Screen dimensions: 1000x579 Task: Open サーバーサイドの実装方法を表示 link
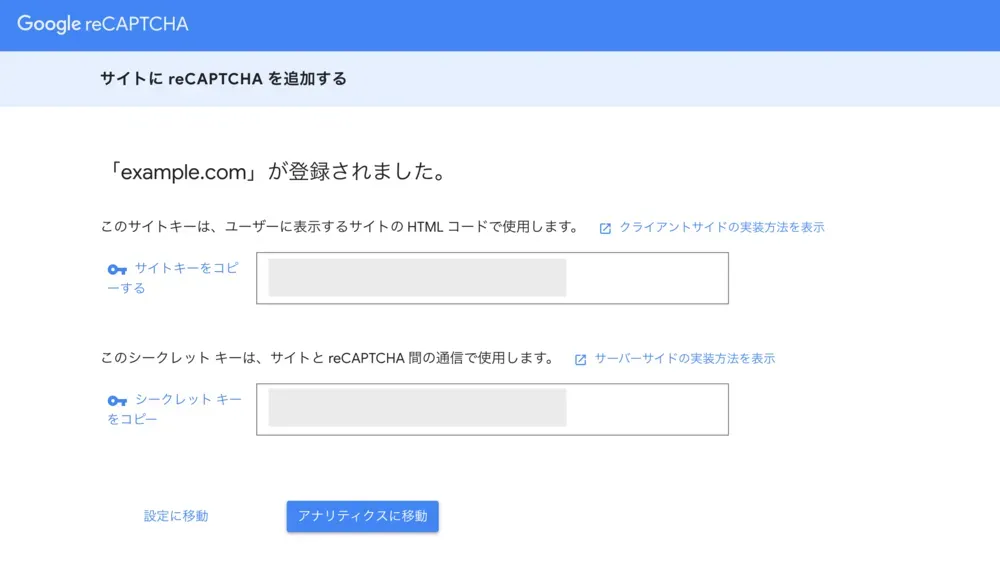point(685,358)
